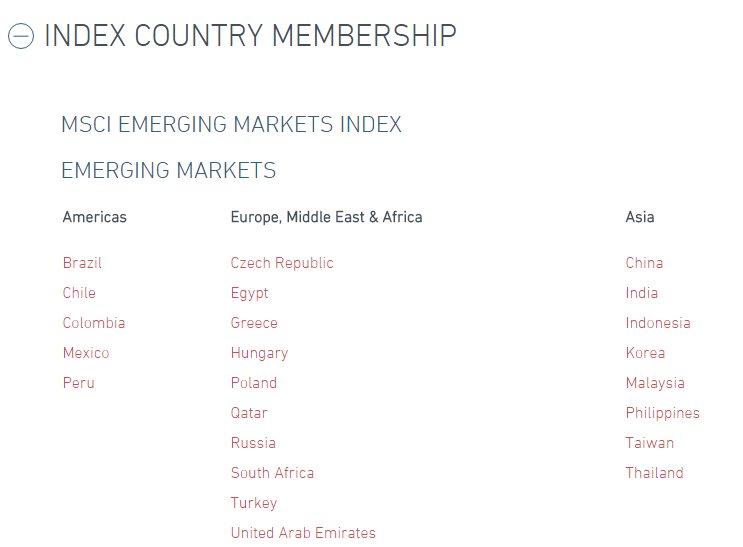Click the South Africa link
The height and width of the screenshot is (547, 743).
(272, 473)
